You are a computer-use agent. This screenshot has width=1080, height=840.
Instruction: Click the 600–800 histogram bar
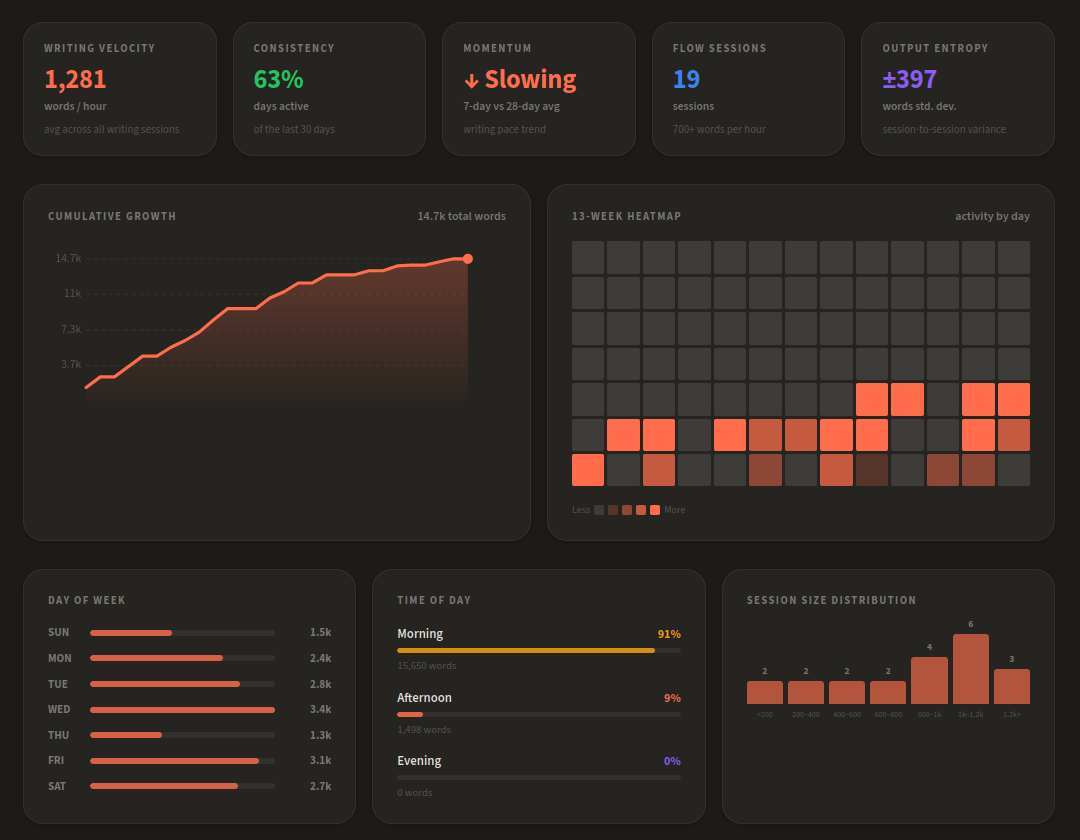coord(888,693)
